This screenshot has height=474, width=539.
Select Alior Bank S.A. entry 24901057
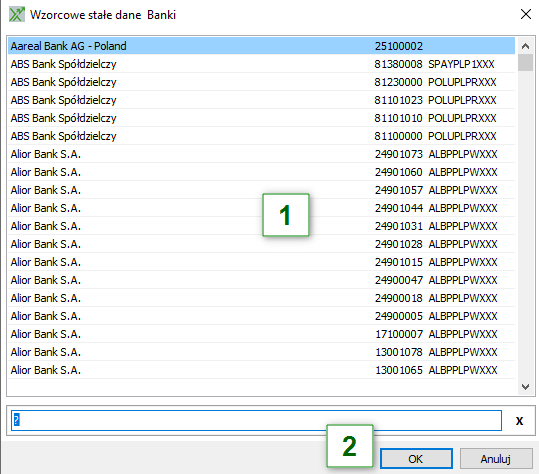(261, 190)
